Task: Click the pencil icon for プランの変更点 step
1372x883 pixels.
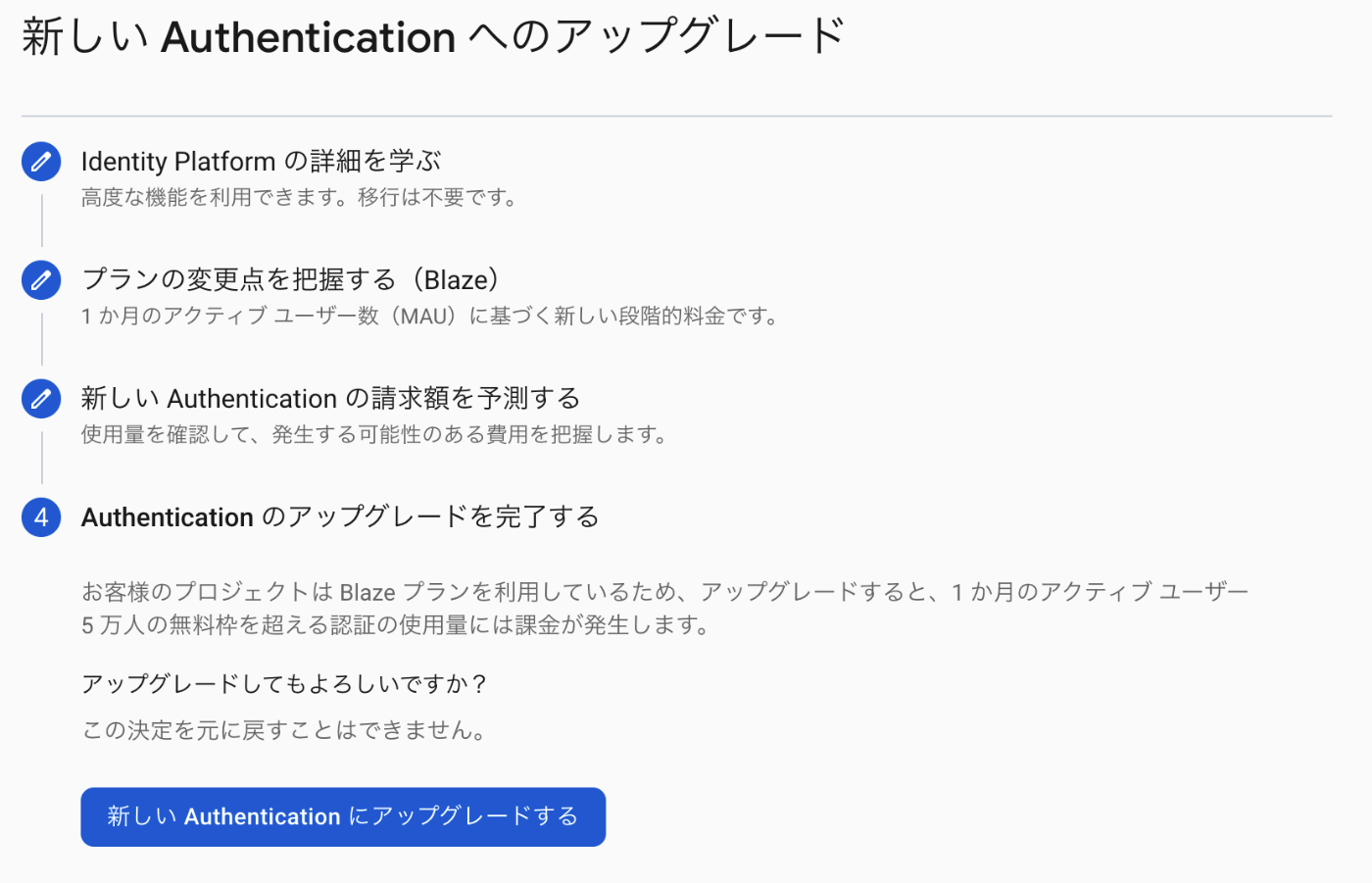Action: click(41, 280)
